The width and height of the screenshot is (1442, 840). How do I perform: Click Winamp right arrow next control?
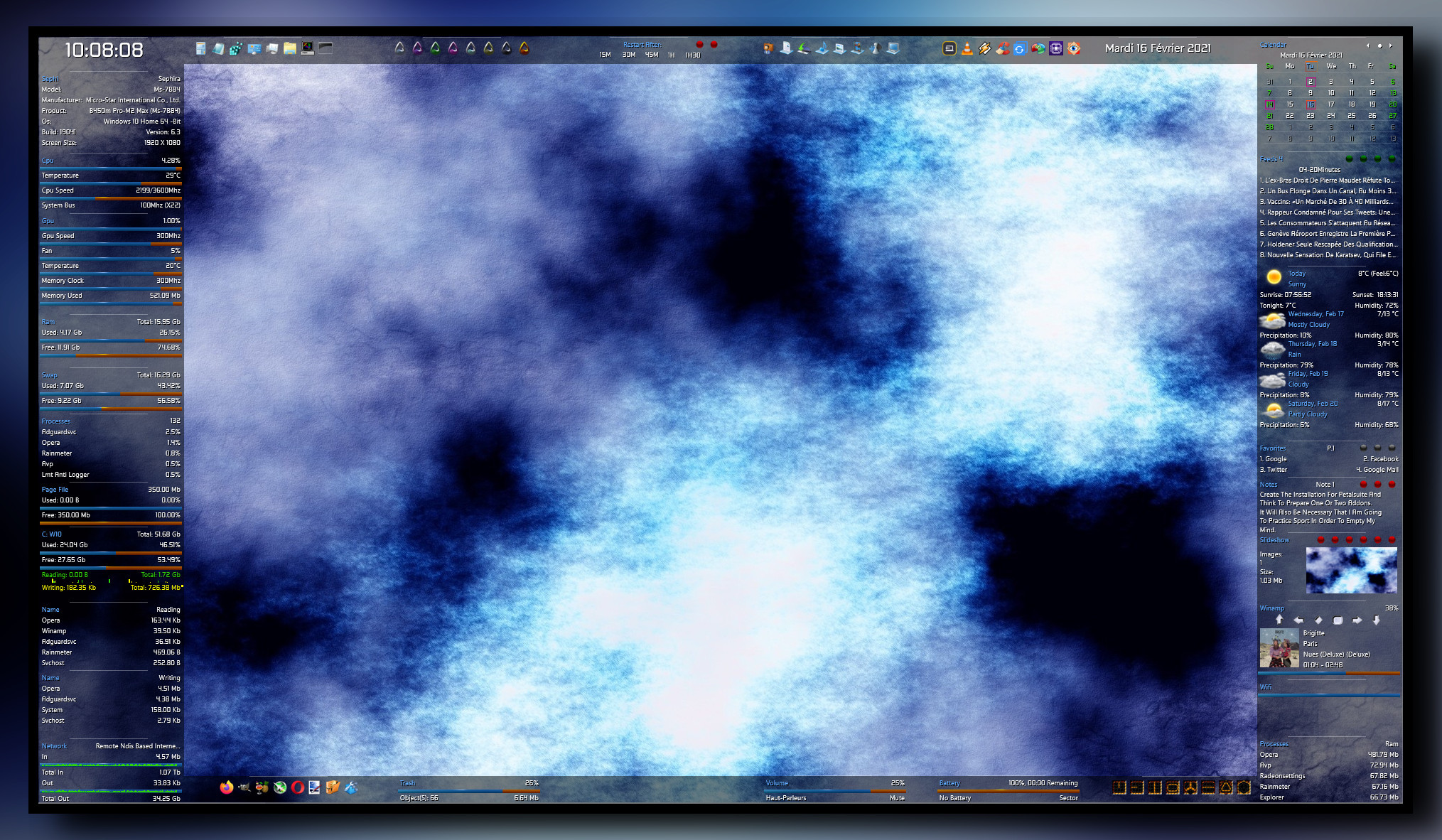point(1357,620)
